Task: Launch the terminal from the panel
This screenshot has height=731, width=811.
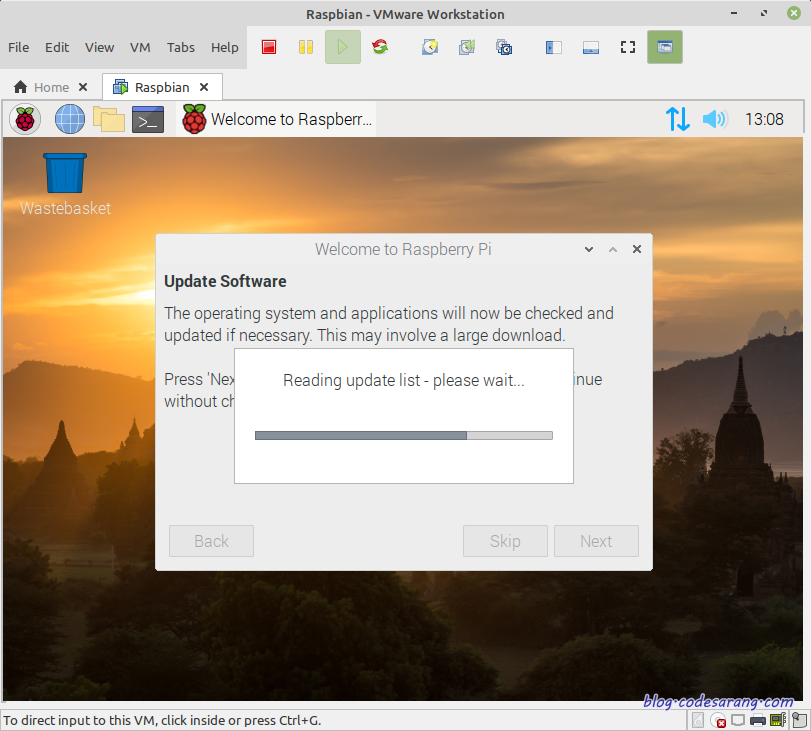Action: click(148, 119)
